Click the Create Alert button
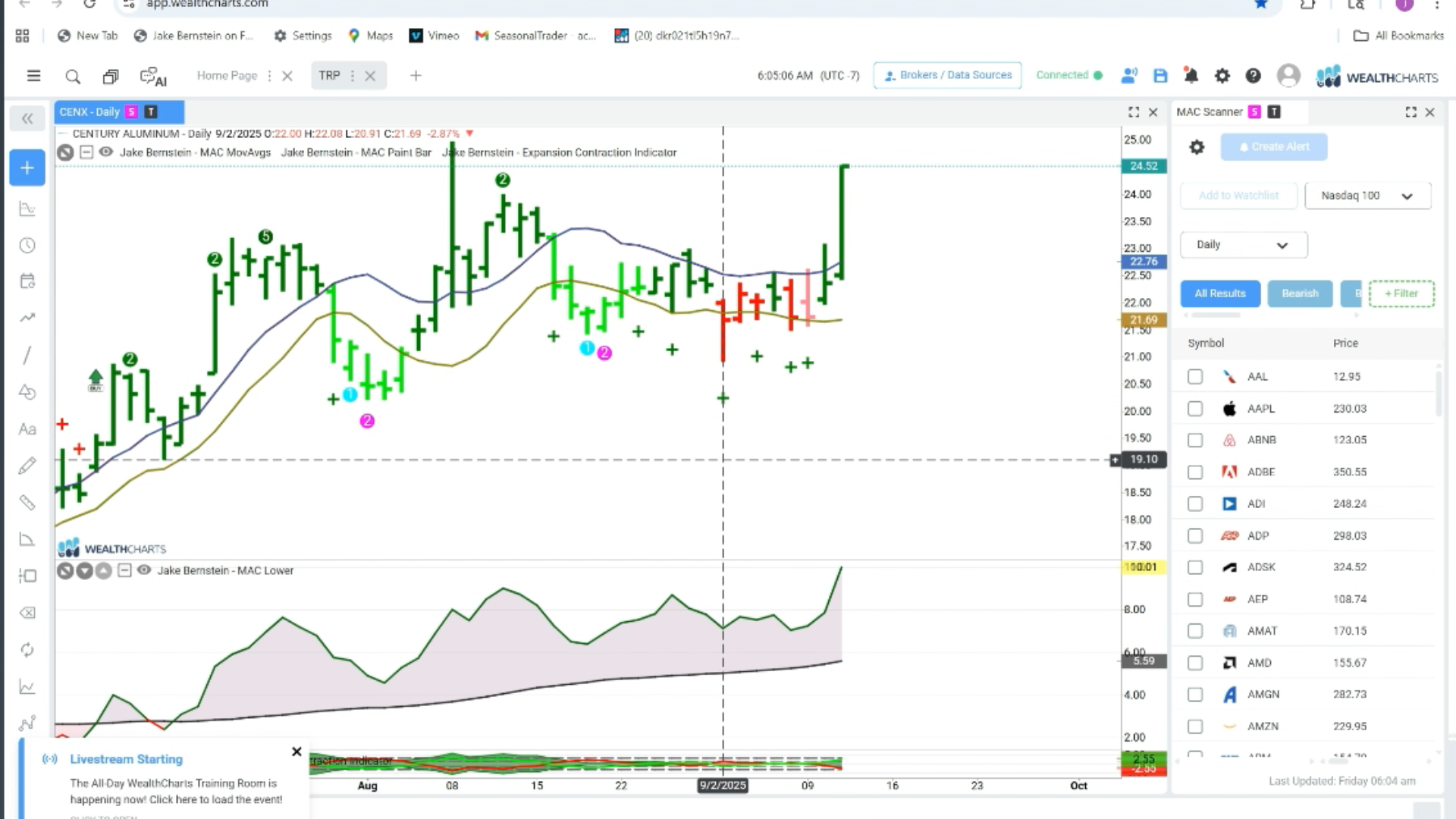1456x819 pixels. pyautogui.click(x=1274, y=147)
